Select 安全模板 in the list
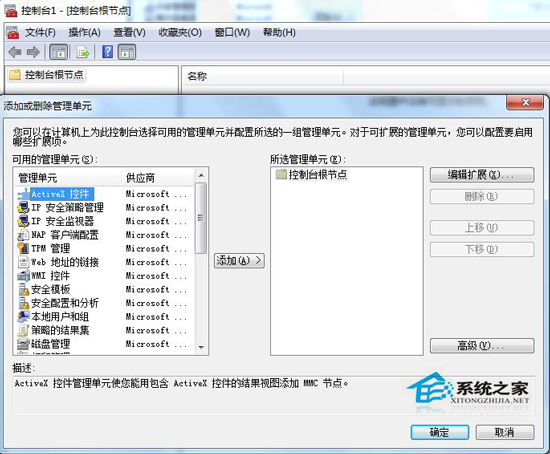Screen dimensions: 550x454 point(51,290)
